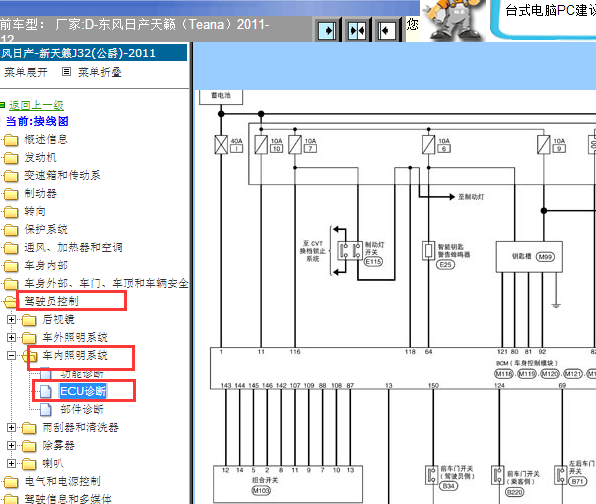The image size is (596, 504).
Task: Expand the 车外照明系统 tree node
Action: [11, 338]
